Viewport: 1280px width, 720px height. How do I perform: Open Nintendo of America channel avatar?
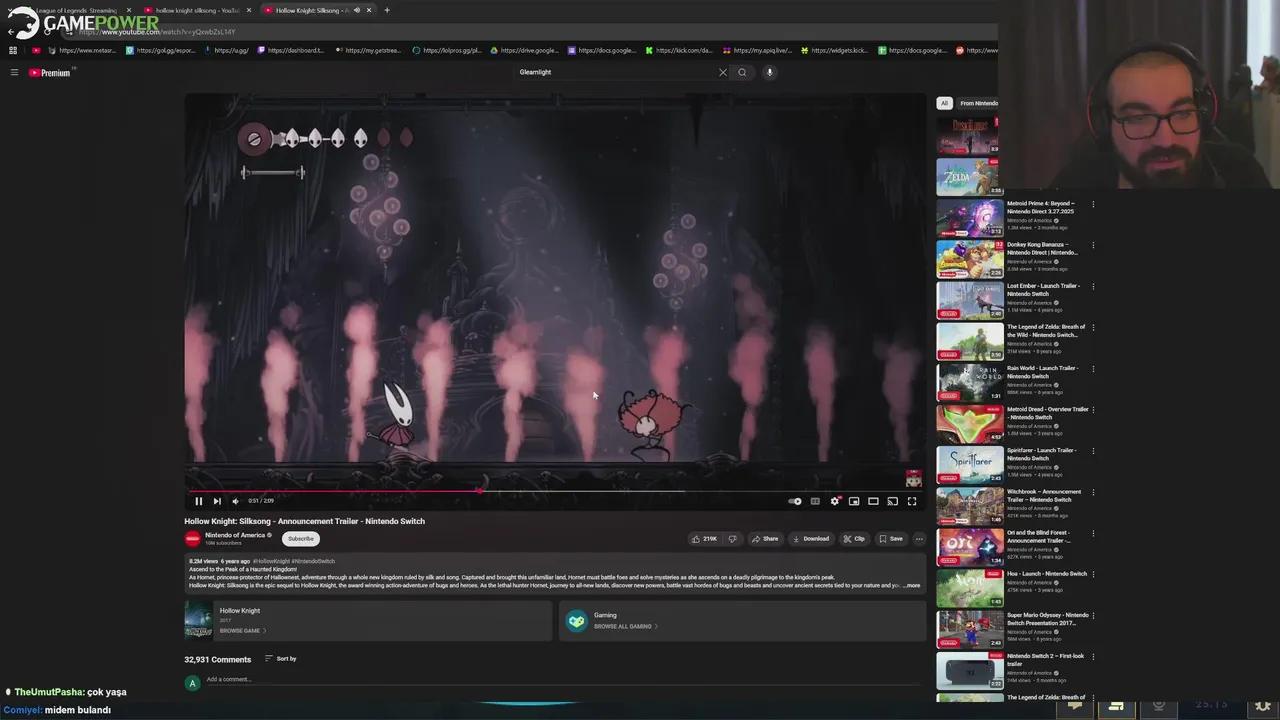193,539
